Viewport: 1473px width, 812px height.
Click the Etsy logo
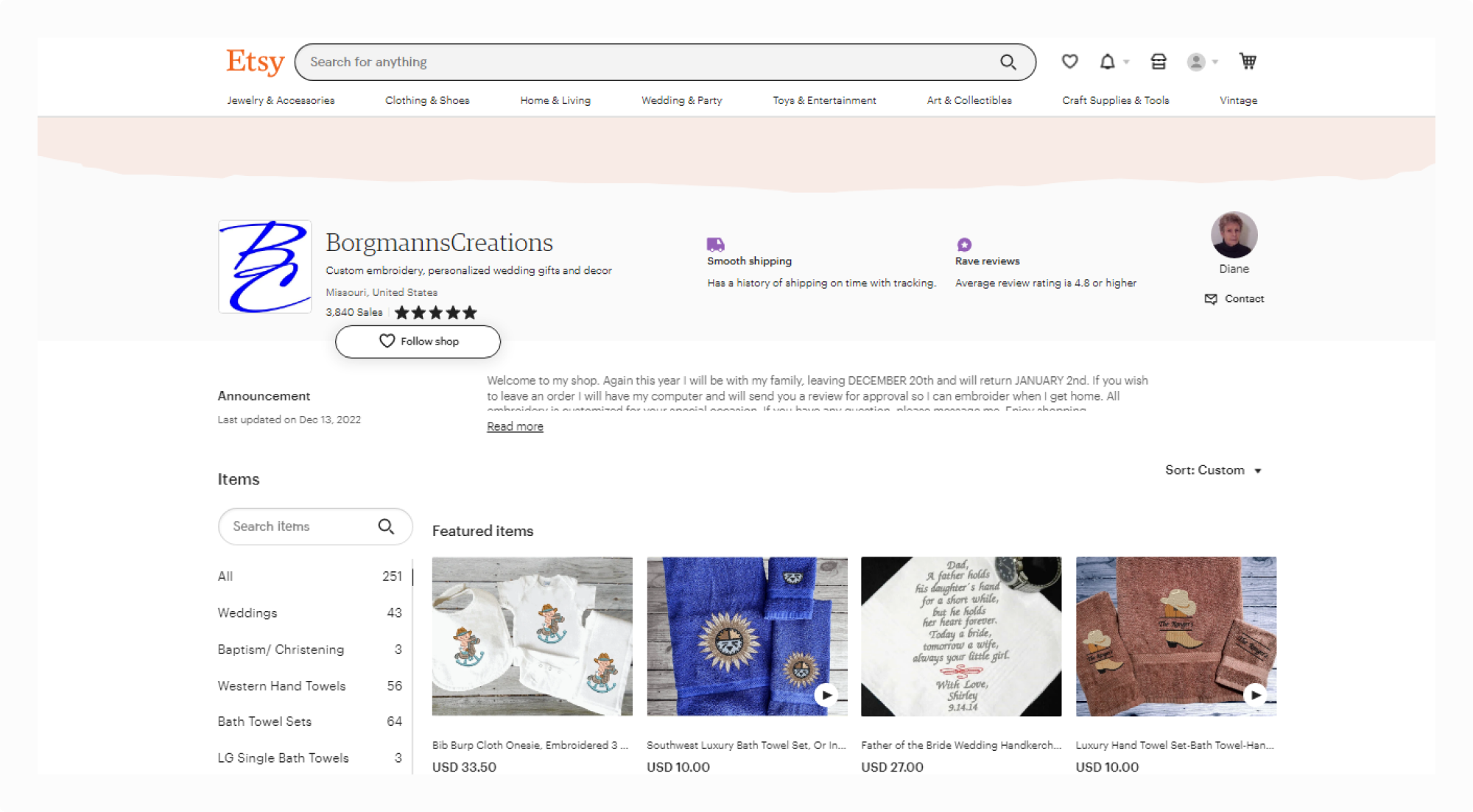point(255,62)
